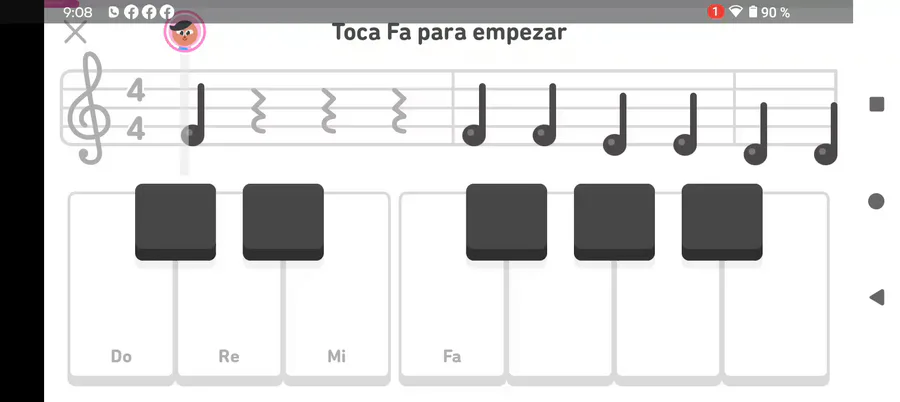Tap the battery icon in status bar
Viewport: 900px width, 402px height.
(753, 11)
